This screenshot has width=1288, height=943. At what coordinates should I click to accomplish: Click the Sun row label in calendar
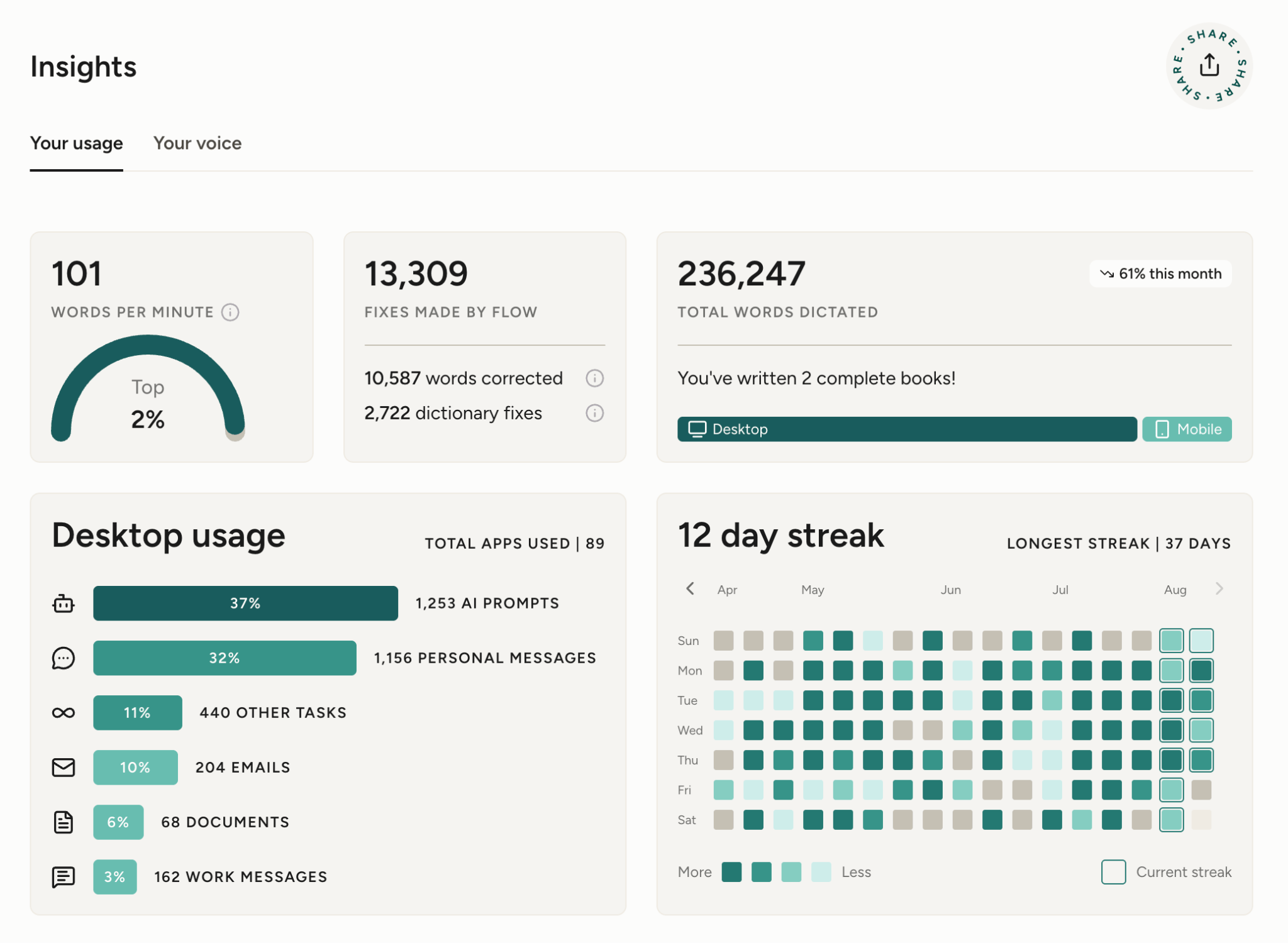click(x=688, y=641)
